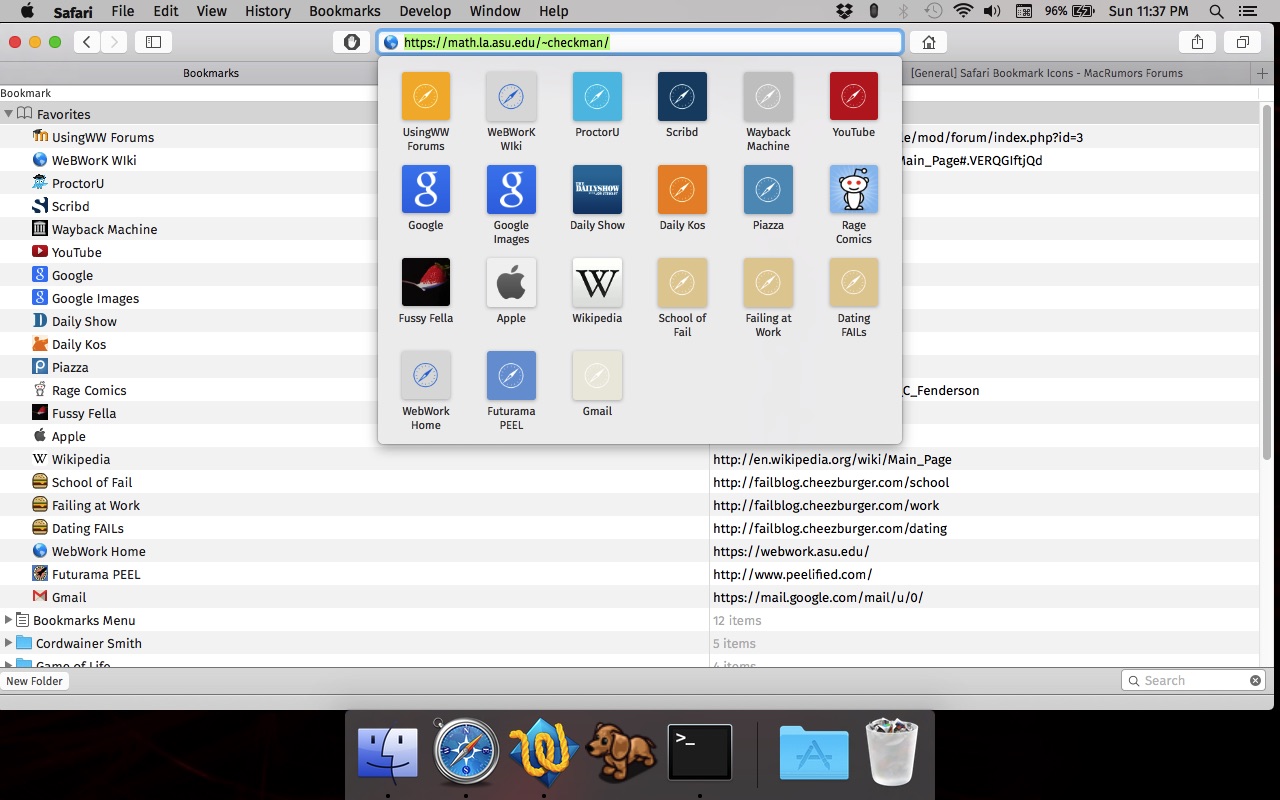Go back with the back arrow
1280x800 pixels.
[x=88, y=42]
